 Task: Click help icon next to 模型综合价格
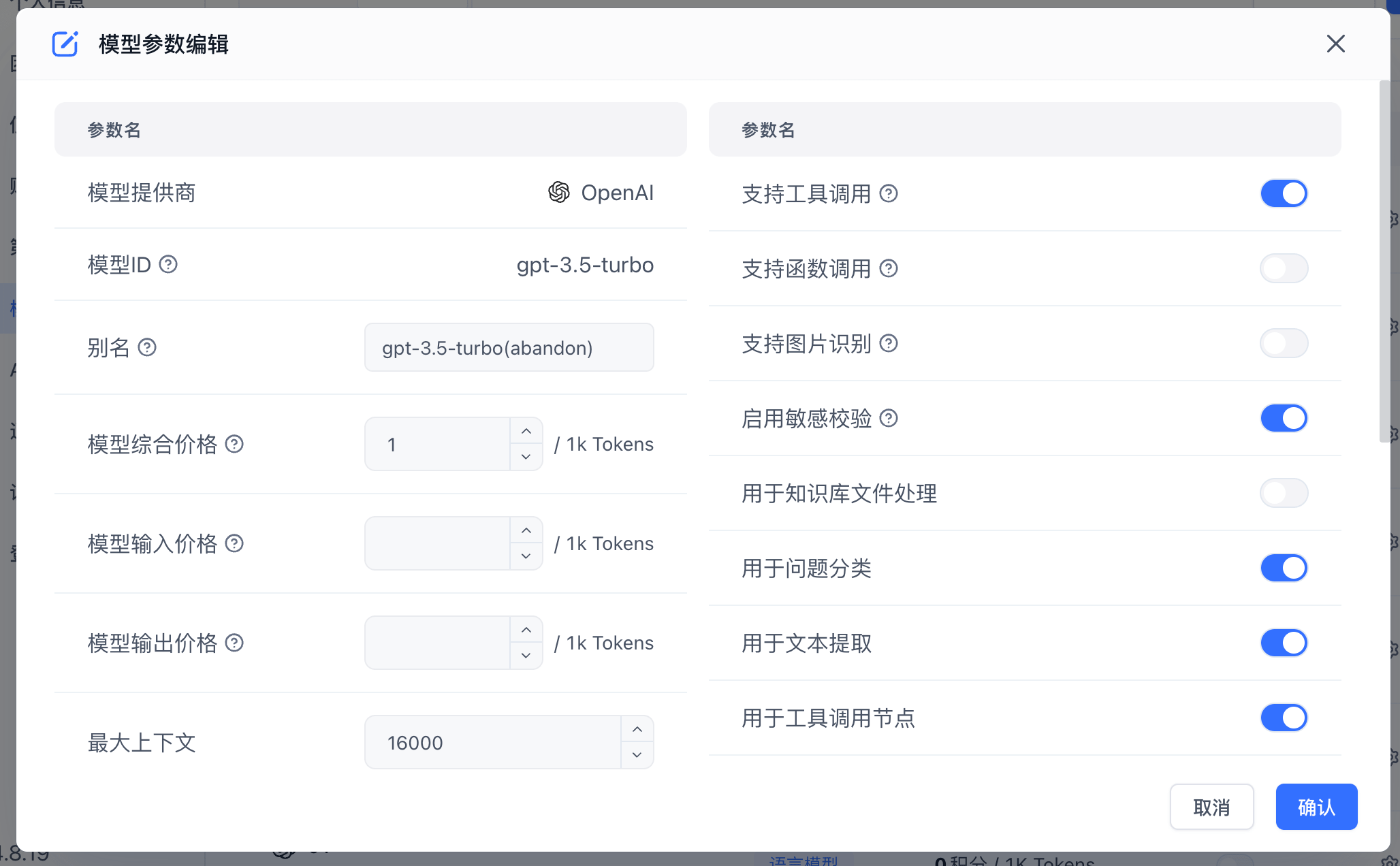click(x=234, y=444)
